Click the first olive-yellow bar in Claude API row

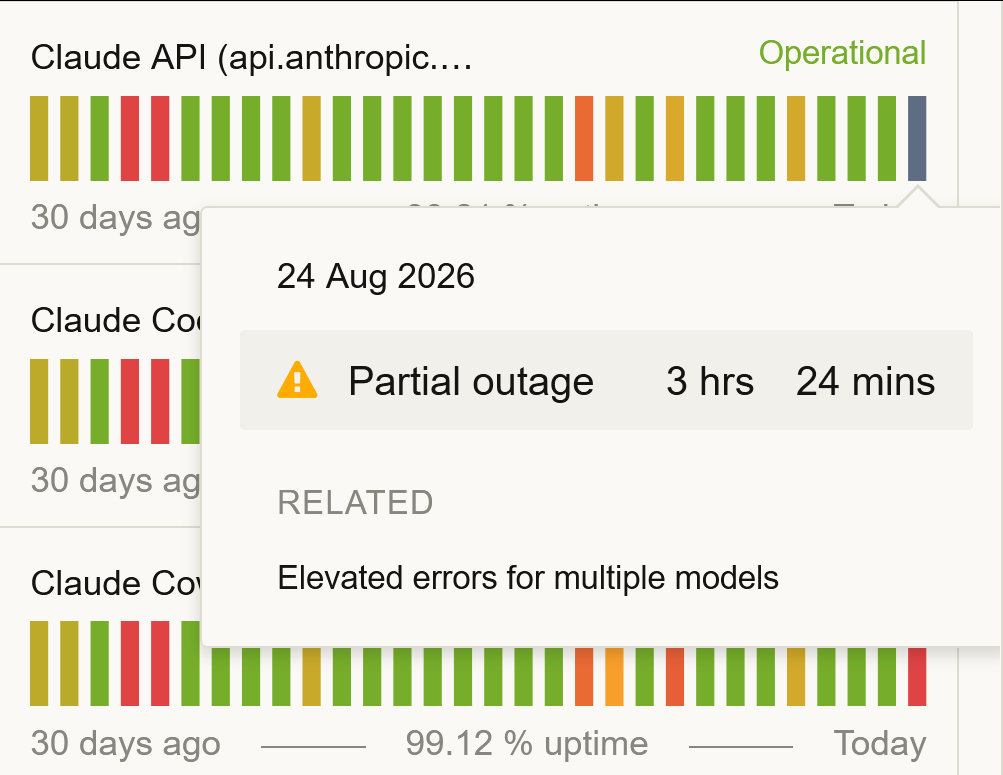tap(39, 138)
